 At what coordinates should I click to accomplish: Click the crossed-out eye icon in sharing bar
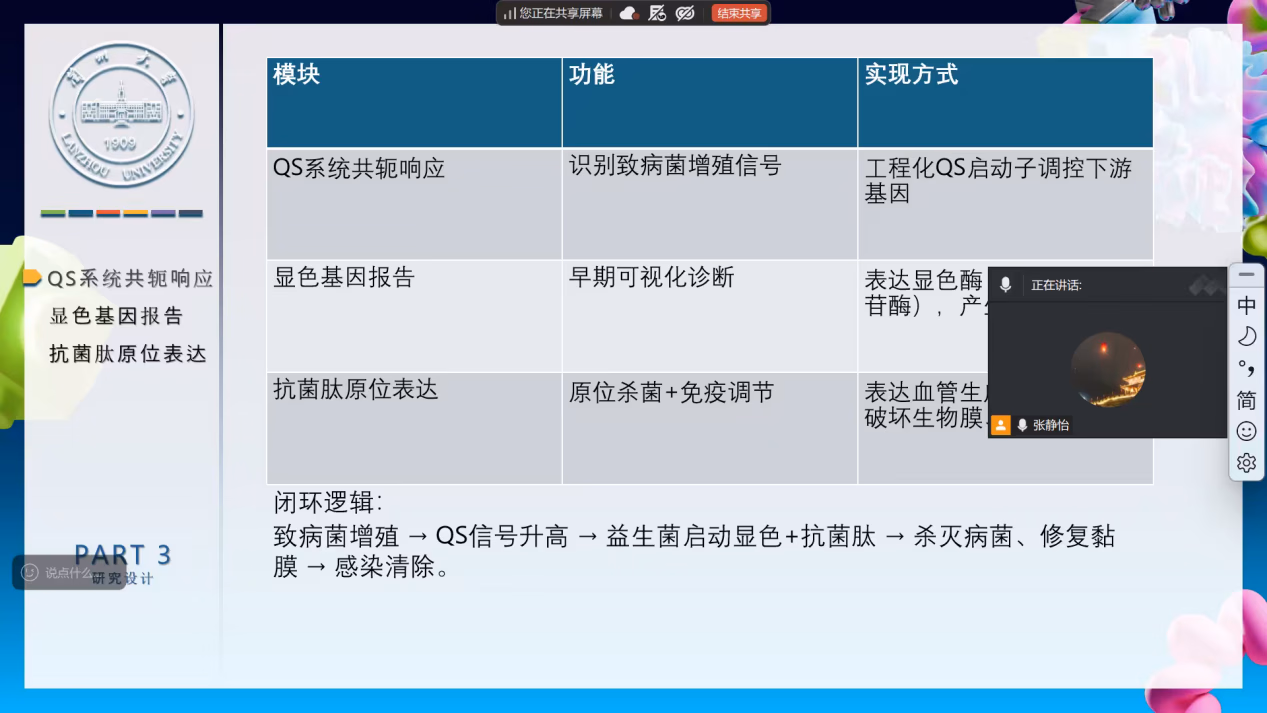685,13
